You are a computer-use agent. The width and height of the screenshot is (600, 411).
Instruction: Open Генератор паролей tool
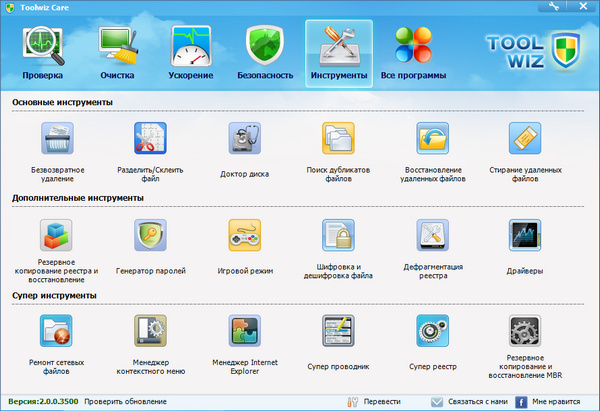coord(150,237)
